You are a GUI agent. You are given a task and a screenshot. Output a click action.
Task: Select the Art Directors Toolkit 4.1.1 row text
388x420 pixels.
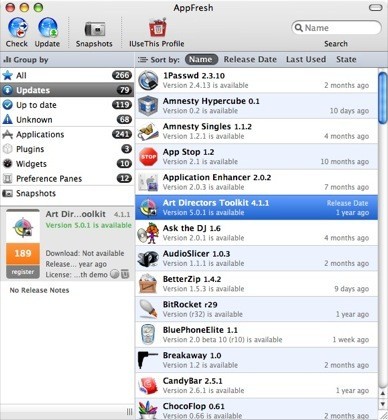pyautogui.click(x=216, y=203)
